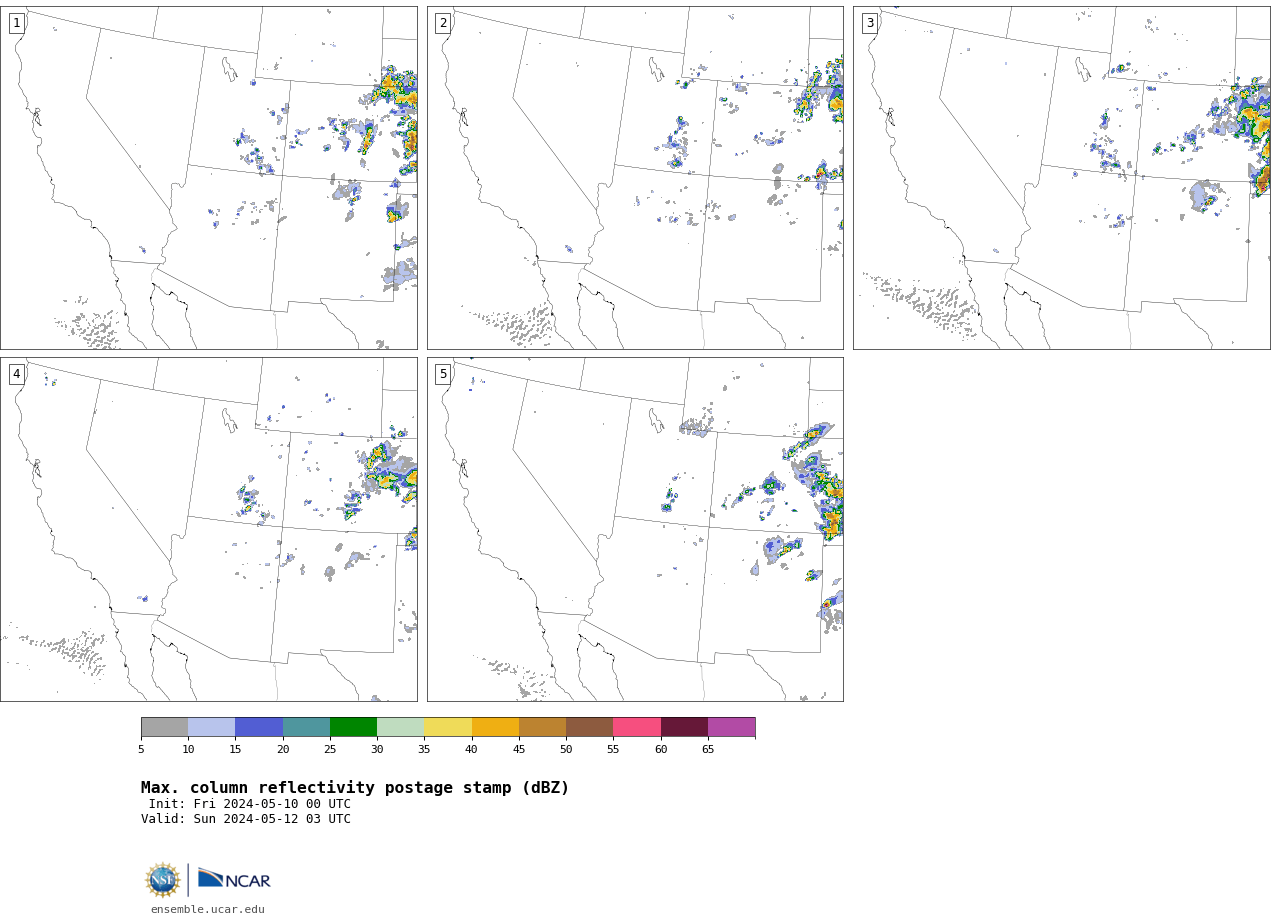The image size is (1280, 920).
Task: Click the panel number 2 label
Action: [443, 23]
